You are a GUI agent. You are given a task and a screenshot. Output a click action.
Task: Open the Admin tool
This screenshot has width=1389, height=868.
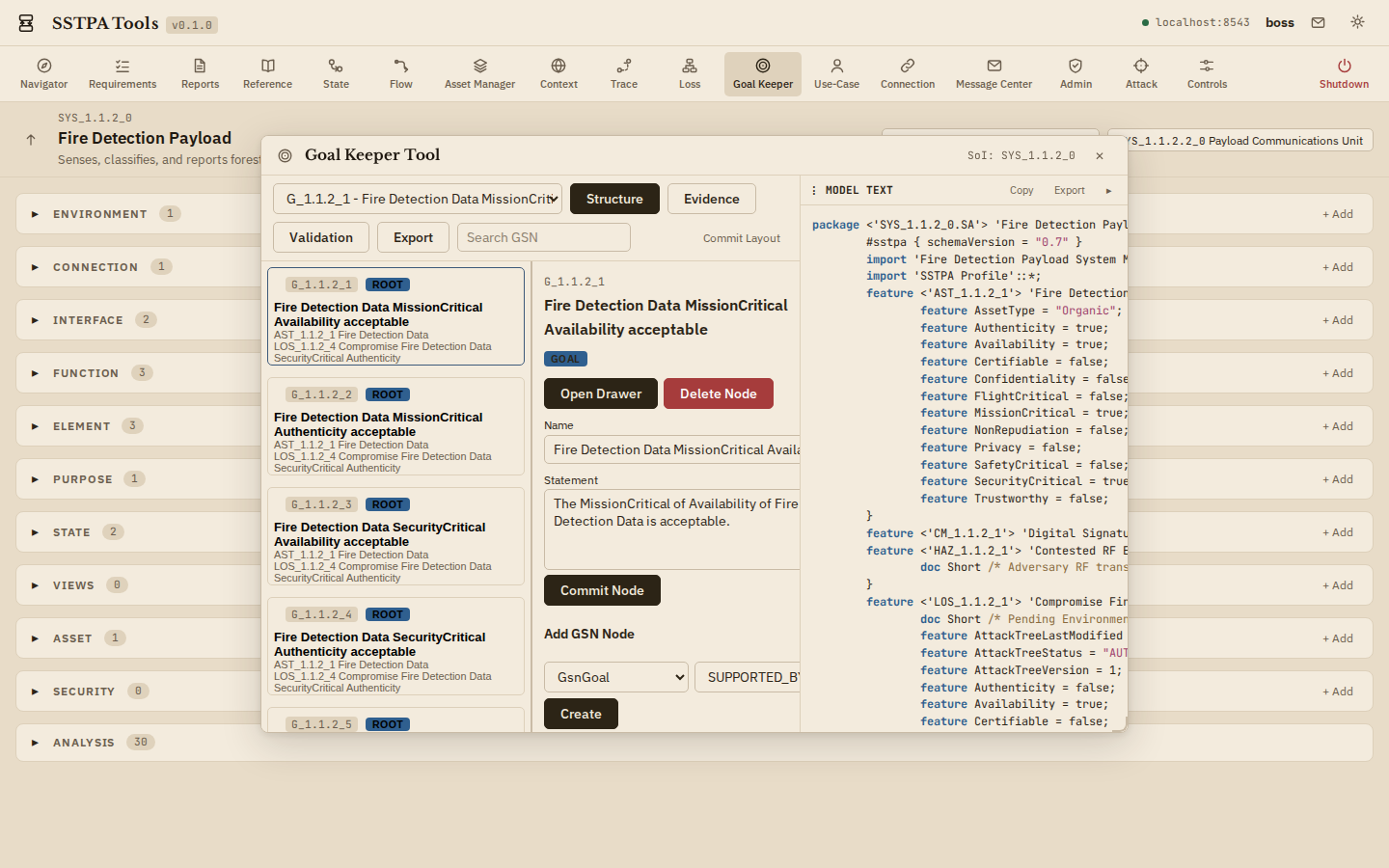[1076, 74]
